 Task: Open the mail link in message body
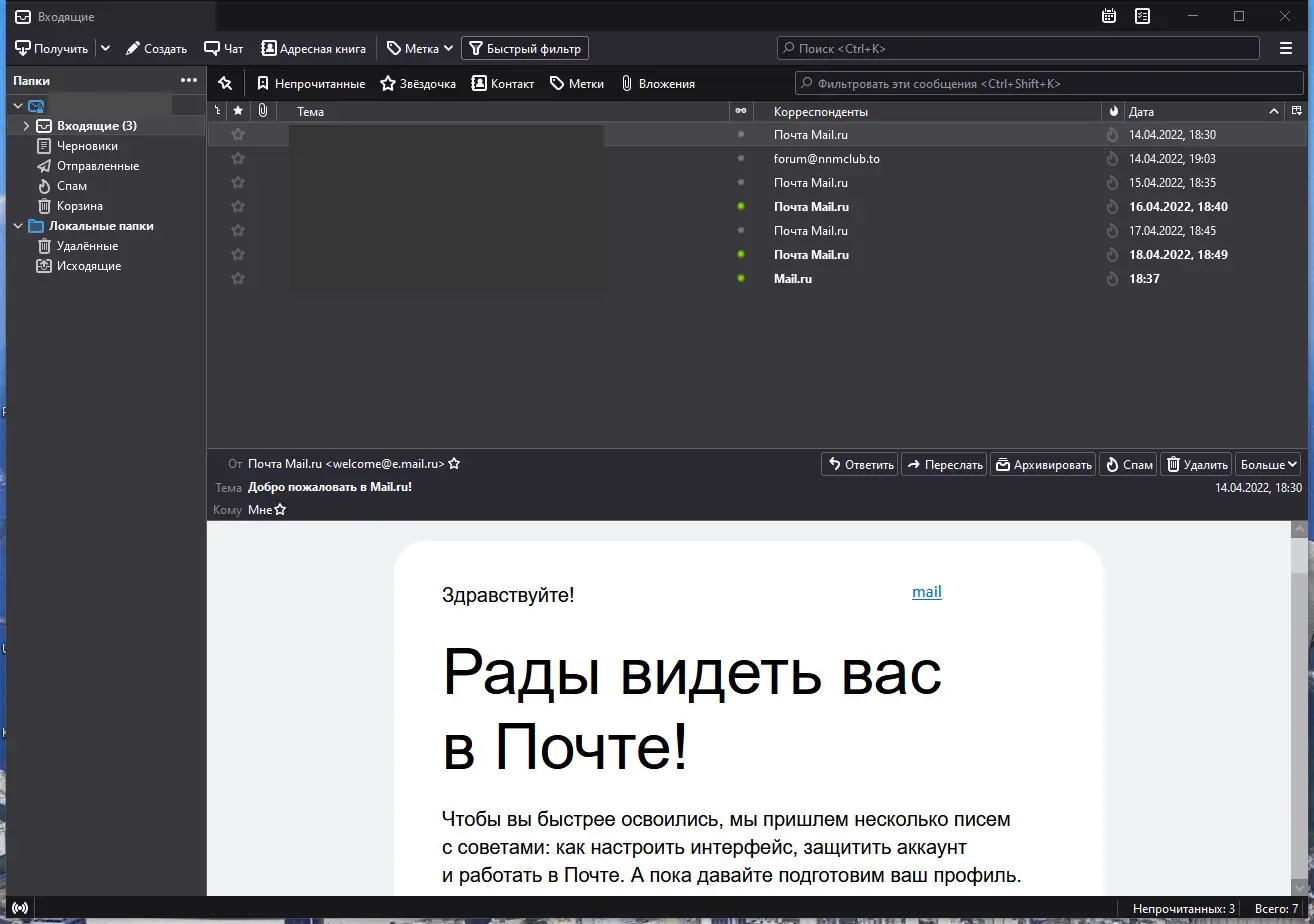[x=927, y=592]
